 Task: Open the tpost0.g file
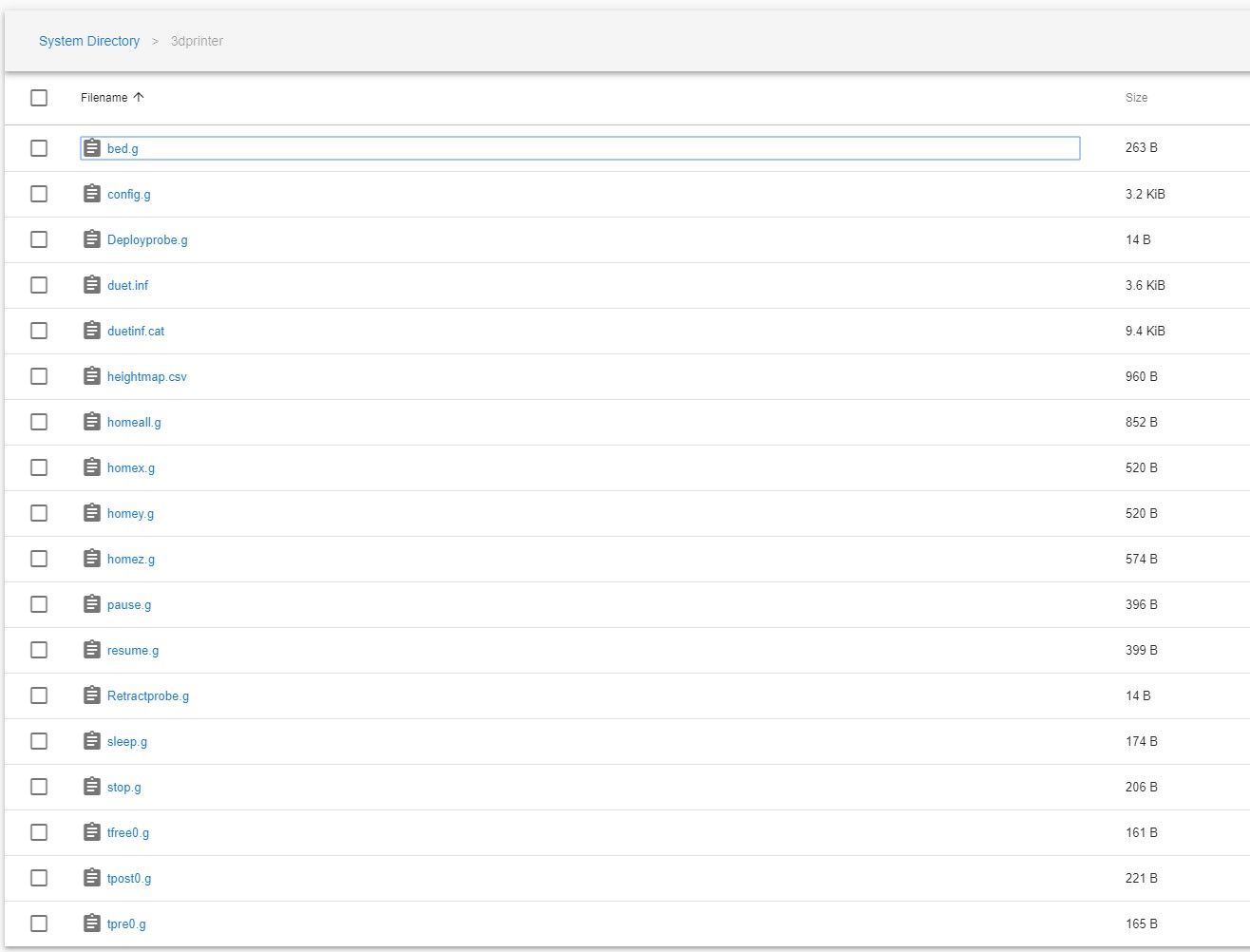[x=129, y=878]
